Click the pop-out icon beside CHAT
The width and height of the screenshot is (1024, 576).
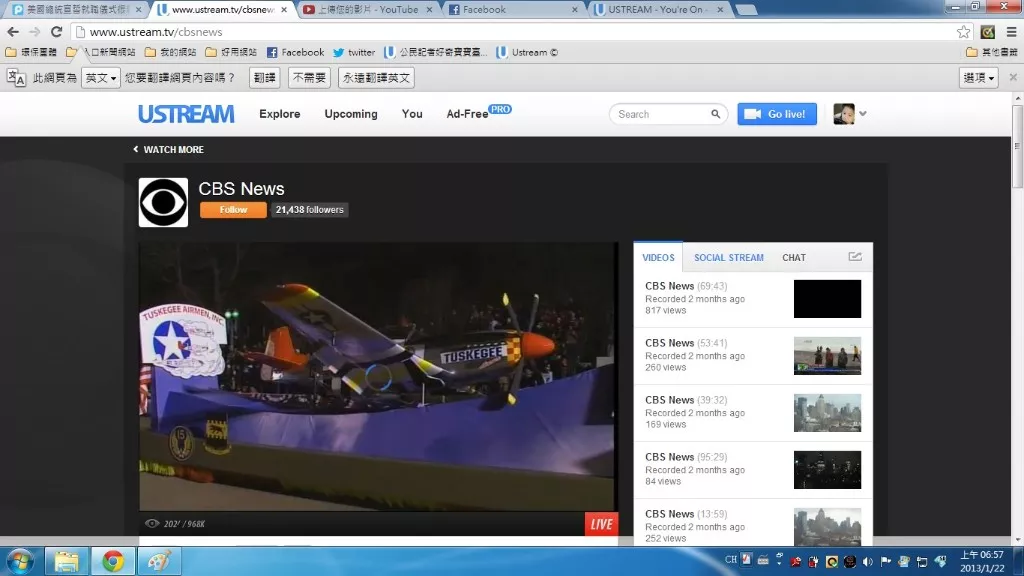click(x=855, y=257)
